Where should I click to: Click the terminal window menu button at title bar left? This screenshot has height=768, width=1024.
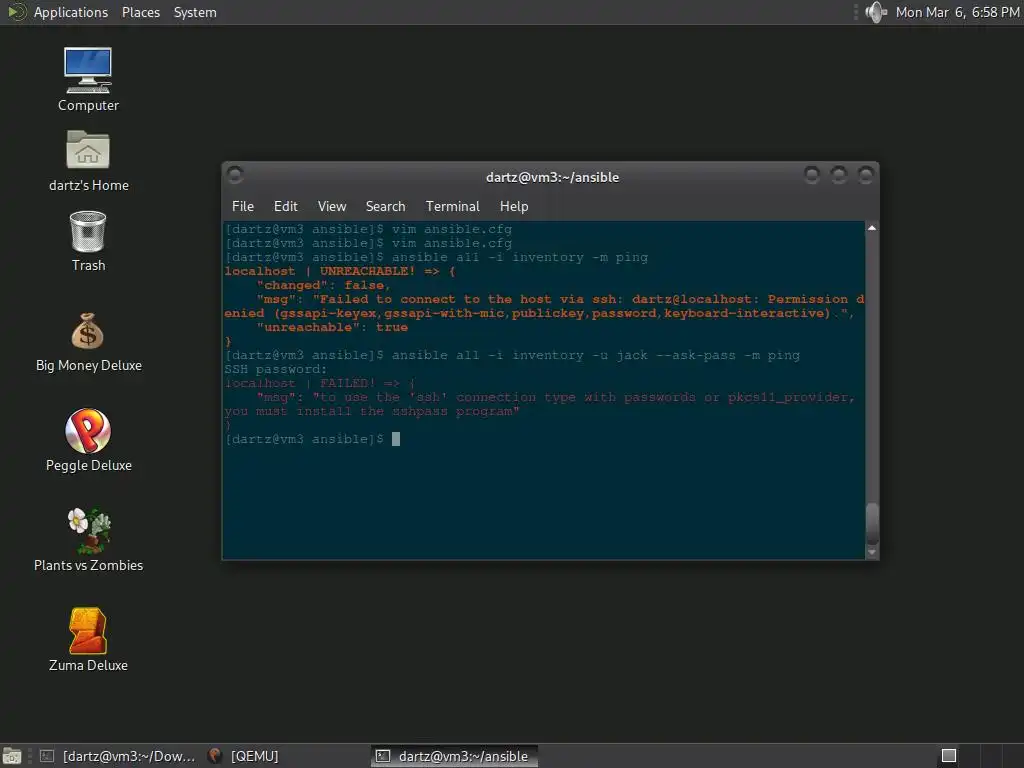tap(235, 175)
